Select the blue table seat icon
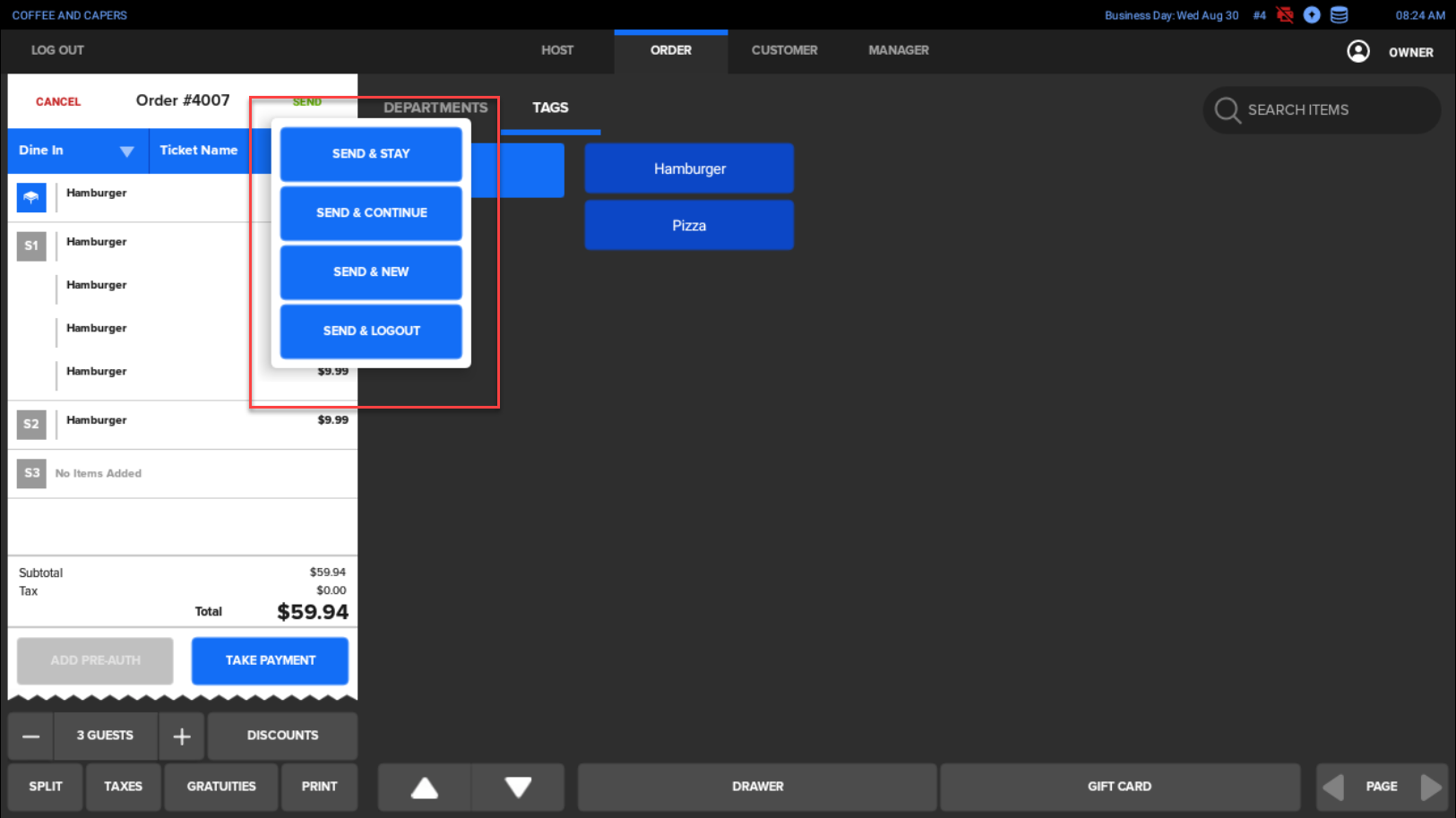The height and width of the screenshot is (818, 1456). [31, 197]
